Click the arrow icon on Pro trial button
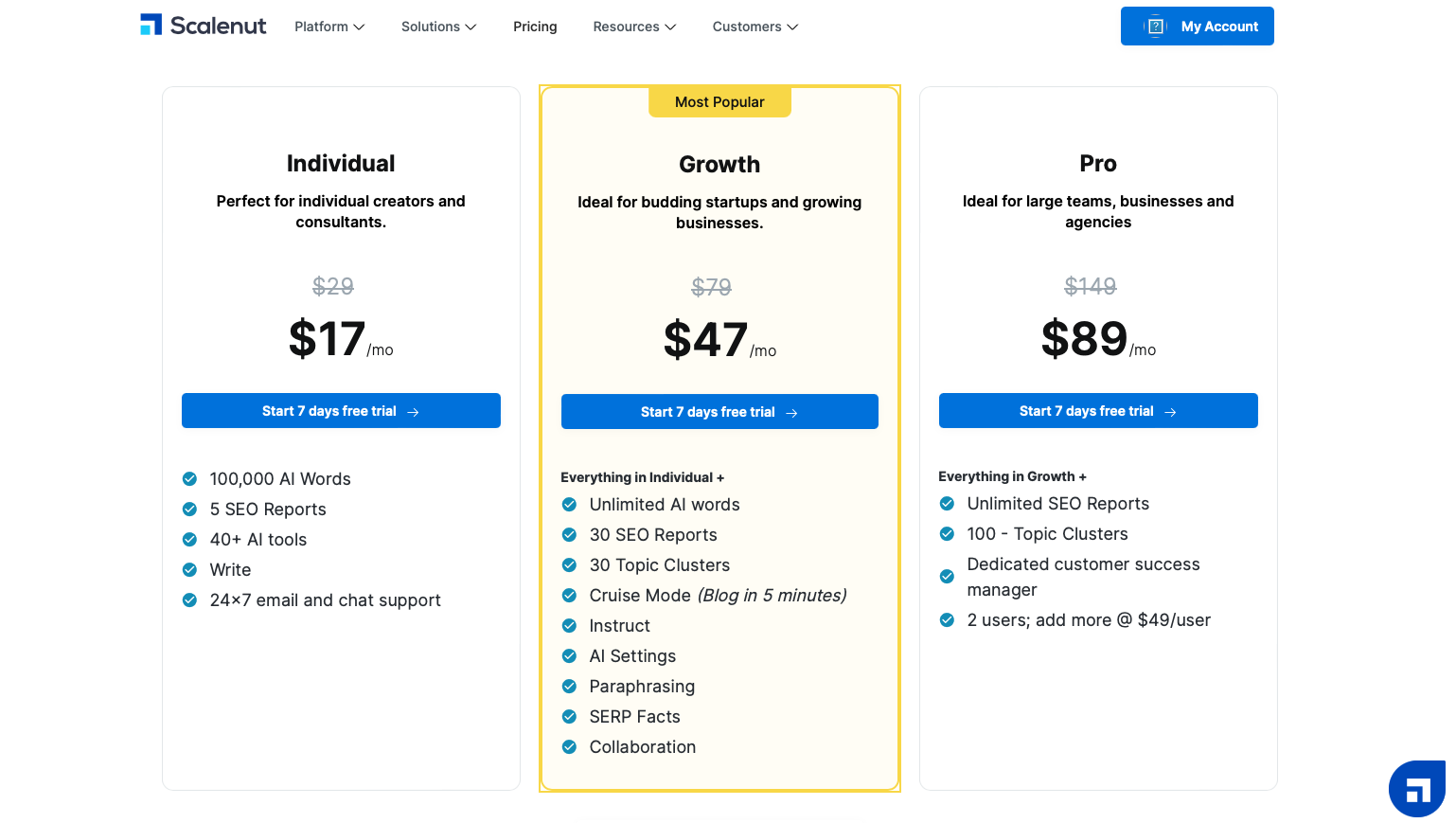The width and height of the screenshot is (1456, 823). [x=1170, y=412]
